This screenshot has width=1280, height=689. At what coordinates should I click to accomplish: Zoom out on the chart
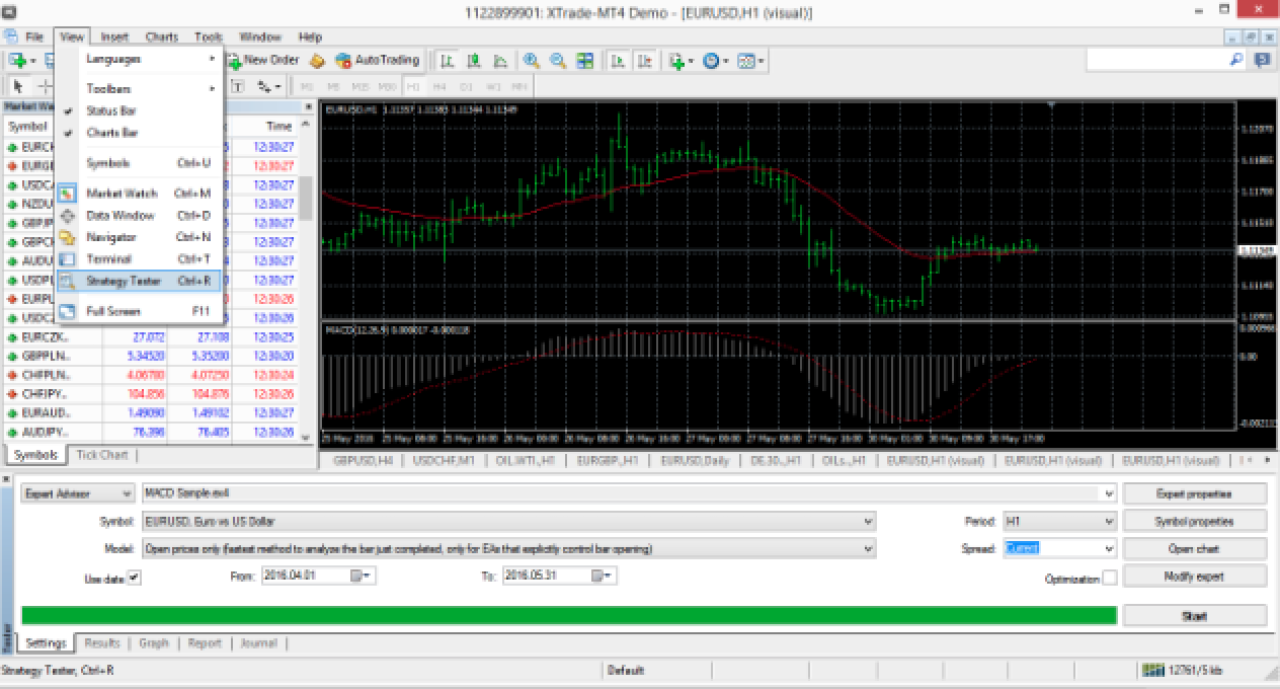click(558, 60)
